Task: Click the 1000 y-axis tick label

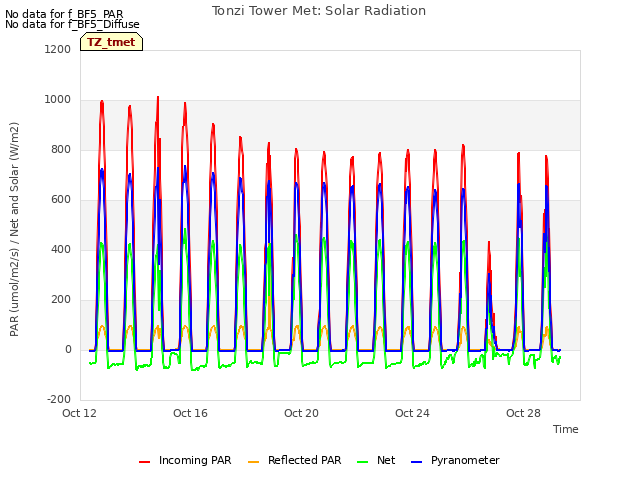Action: pyautogui.click(x=58, y=100)
